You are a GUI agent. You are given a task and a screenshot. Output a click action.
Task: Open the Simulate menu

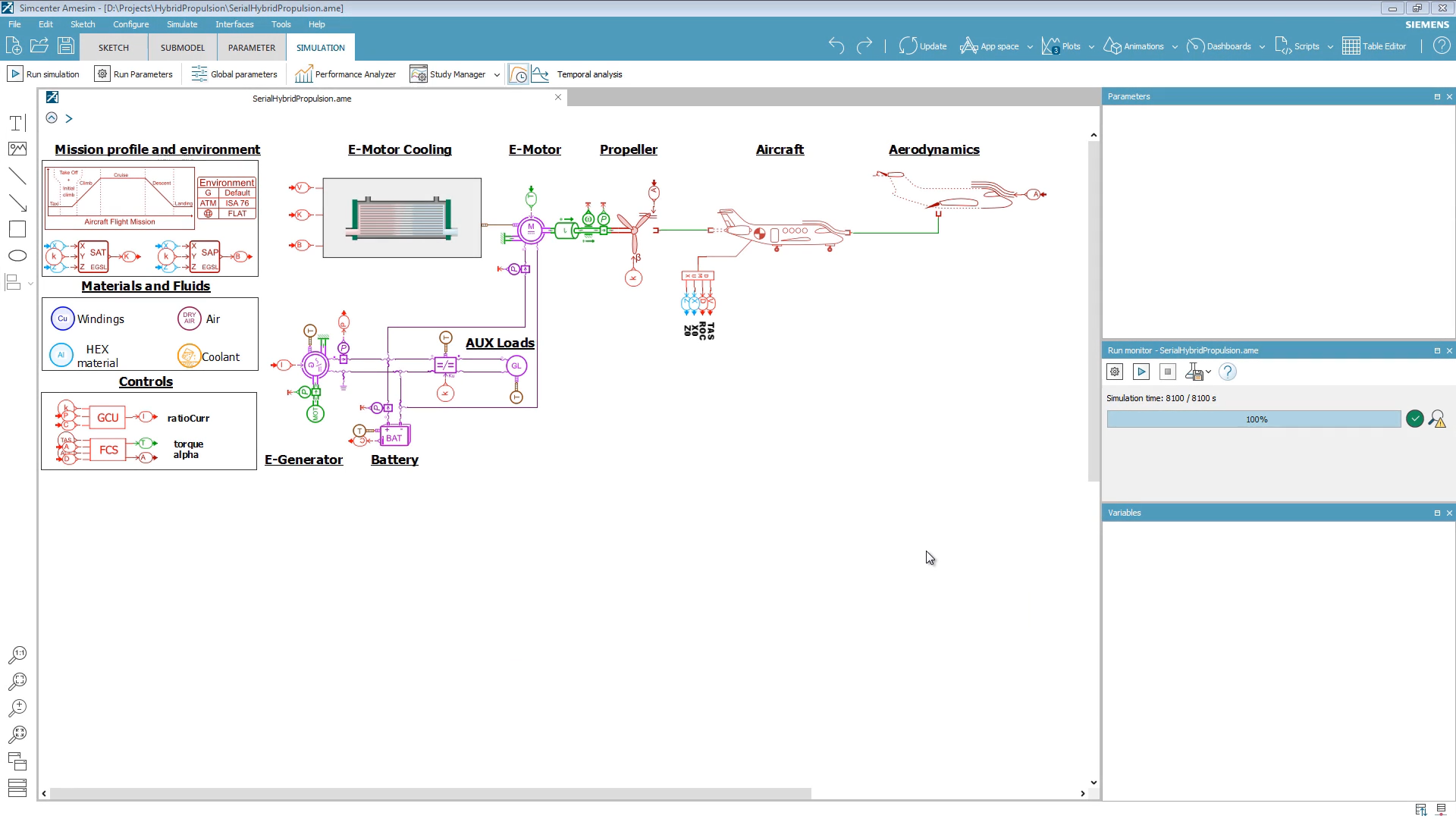pyautogui.click(x=181, y=24)
